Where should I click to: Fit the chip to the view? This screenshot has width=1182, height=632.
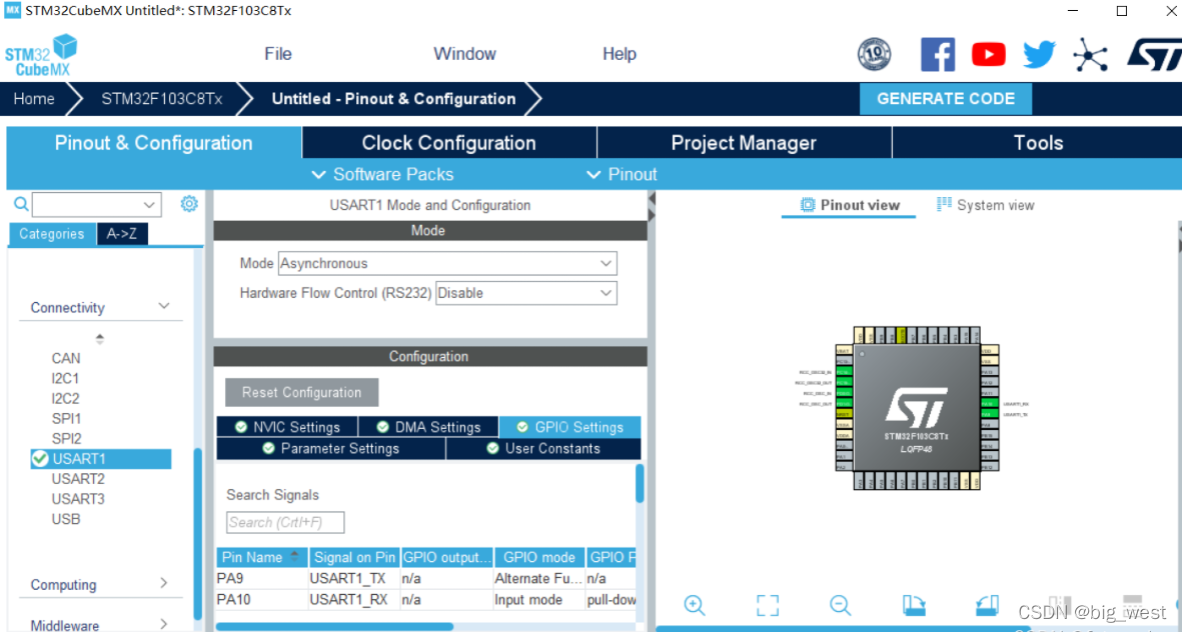pos(767,605)
